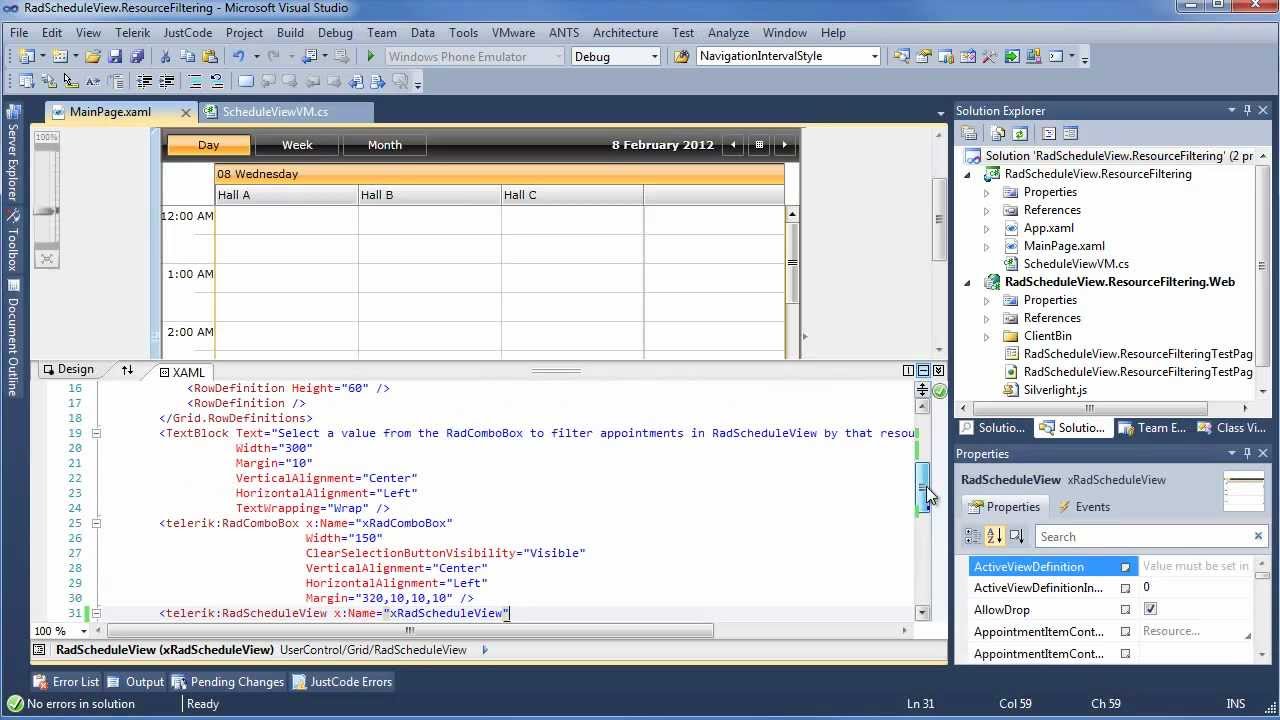Screen dimensions: 1280x720
Task: Select App.xaml in Solution Explorer
Action: [x=1048, y=228]
